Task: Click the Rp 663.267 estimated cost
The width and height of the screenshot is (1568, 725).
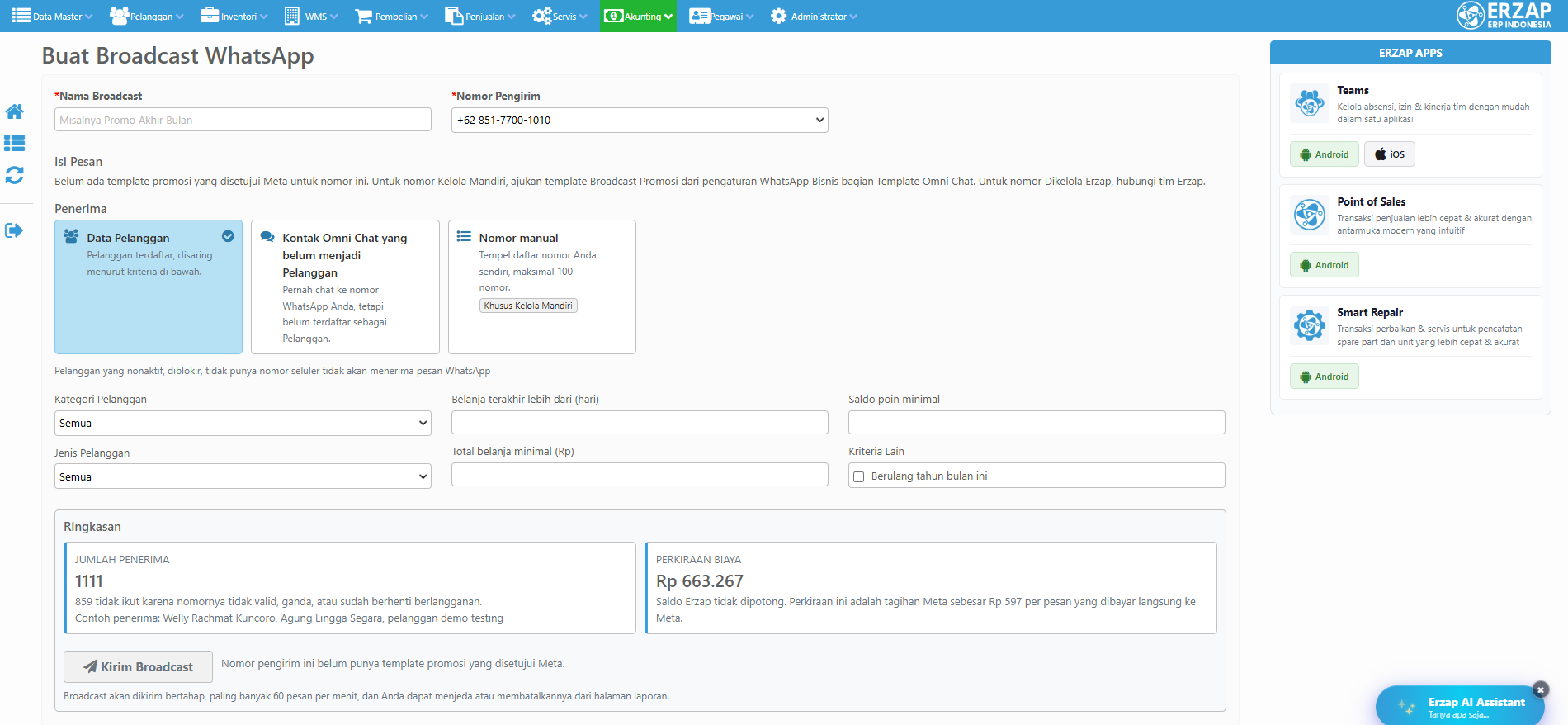Action: 700,581
